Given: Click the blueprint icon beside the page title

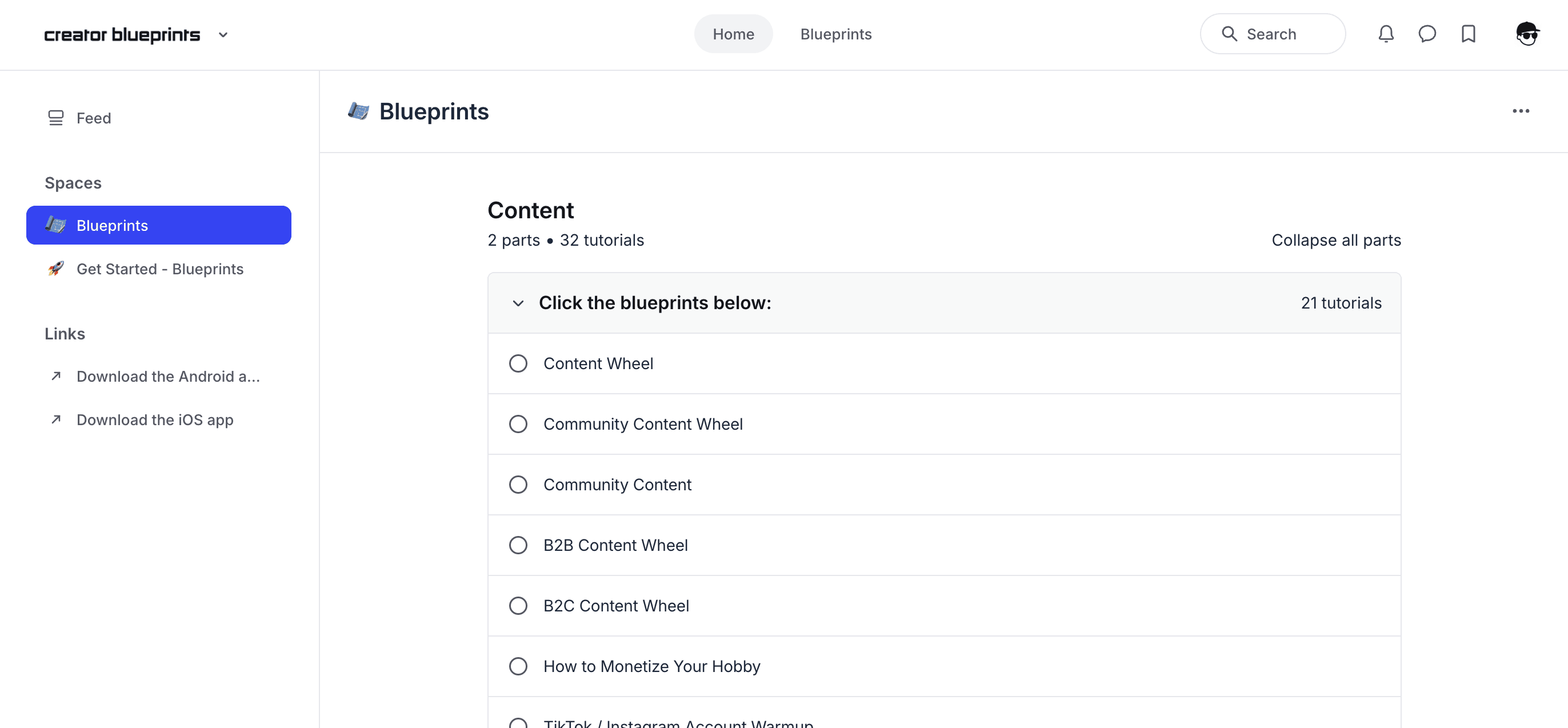Looking at the screenshot, I should (358, 111).
